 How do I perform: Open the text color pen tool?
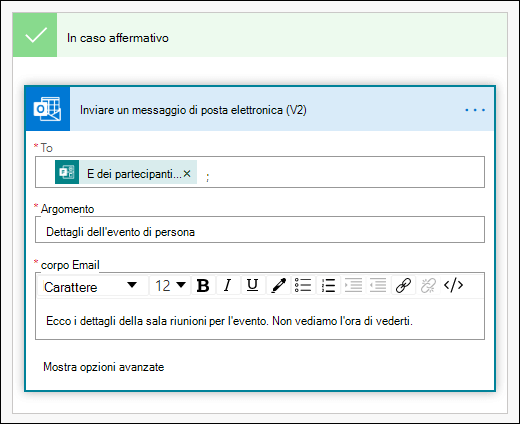(278, 286)
